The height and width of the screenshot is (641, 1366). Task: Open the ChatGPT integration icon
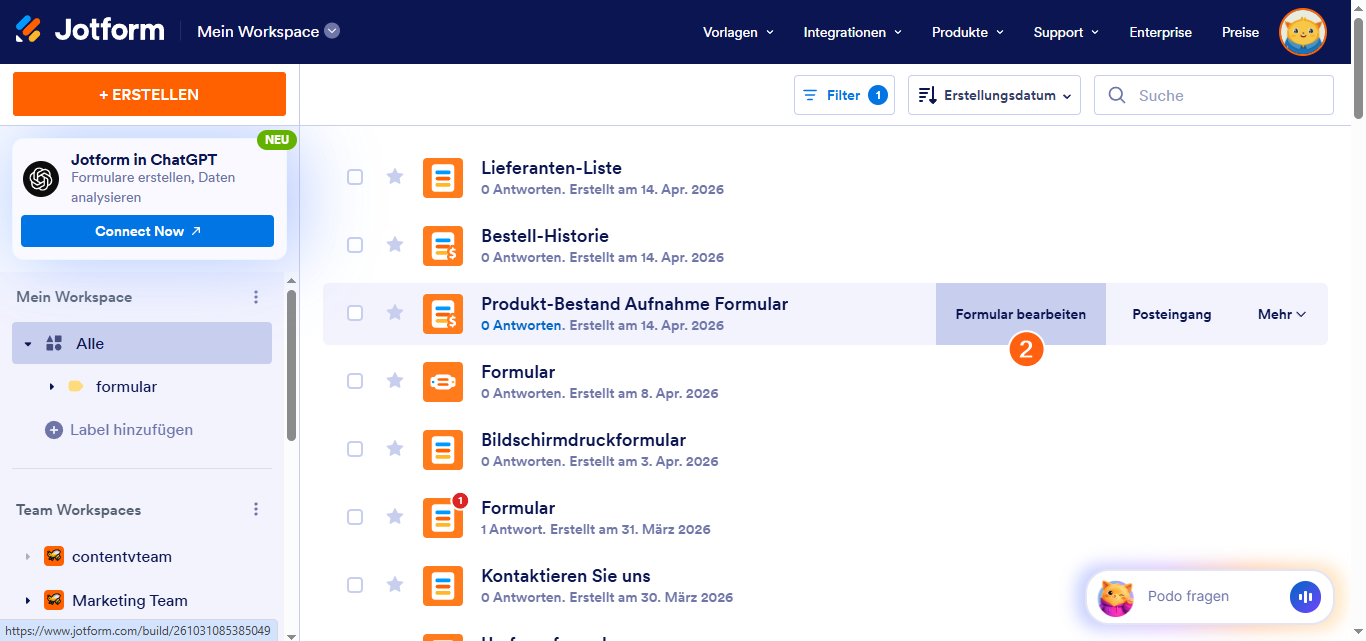40,179
